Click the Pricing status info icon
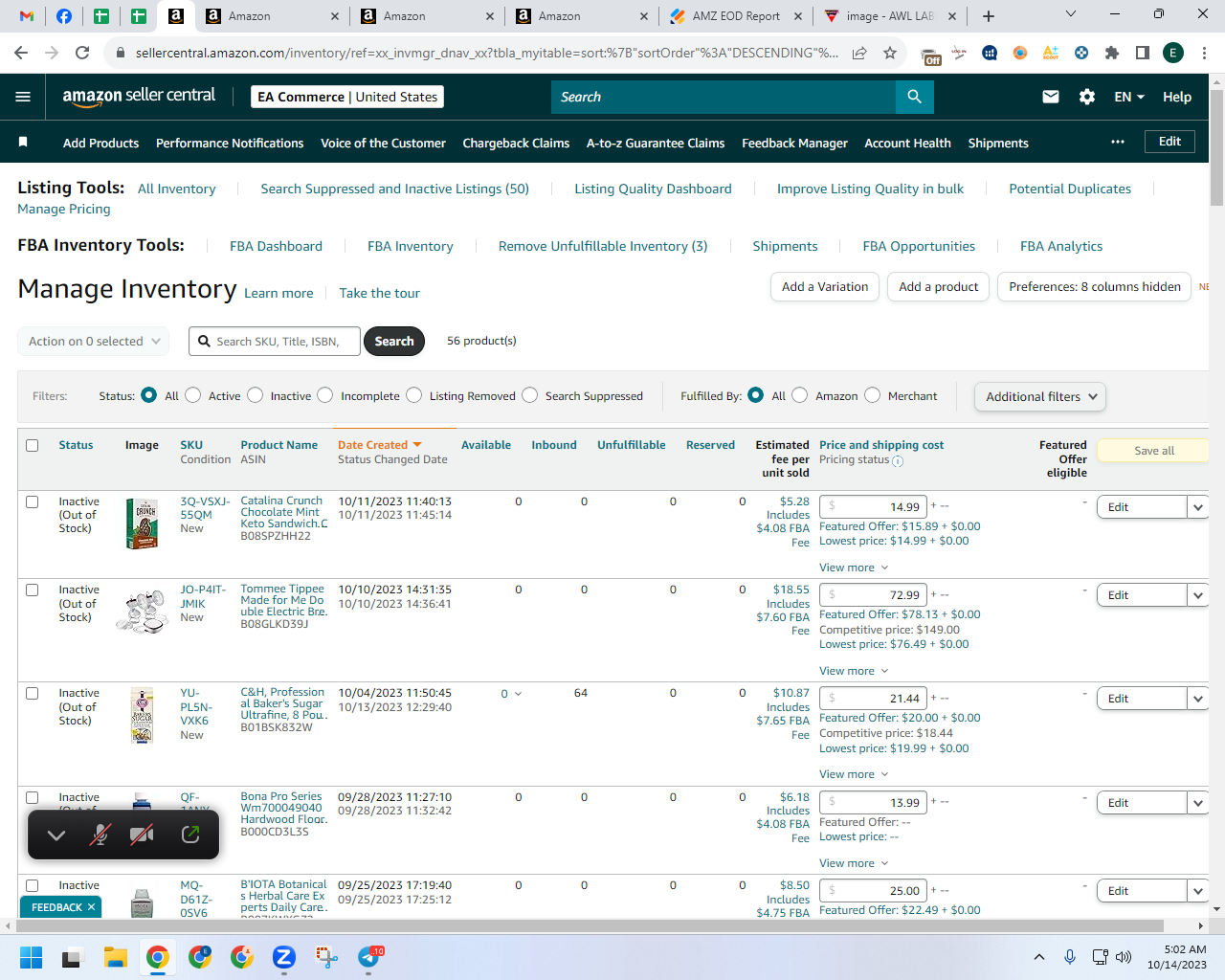Viewport: 1225px width, 980px height. (x=898, y=460)
